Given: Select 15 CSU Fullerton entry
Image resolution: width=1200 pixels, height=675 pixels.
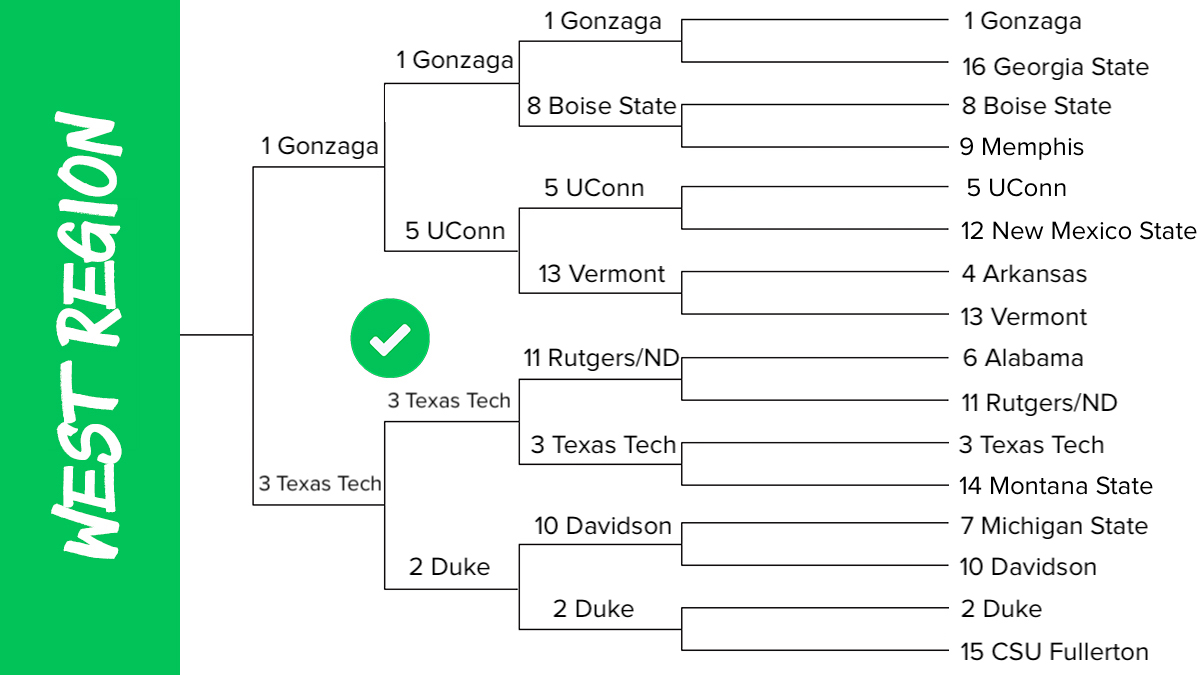Looking at the screenshot, I should [1055, 652].
